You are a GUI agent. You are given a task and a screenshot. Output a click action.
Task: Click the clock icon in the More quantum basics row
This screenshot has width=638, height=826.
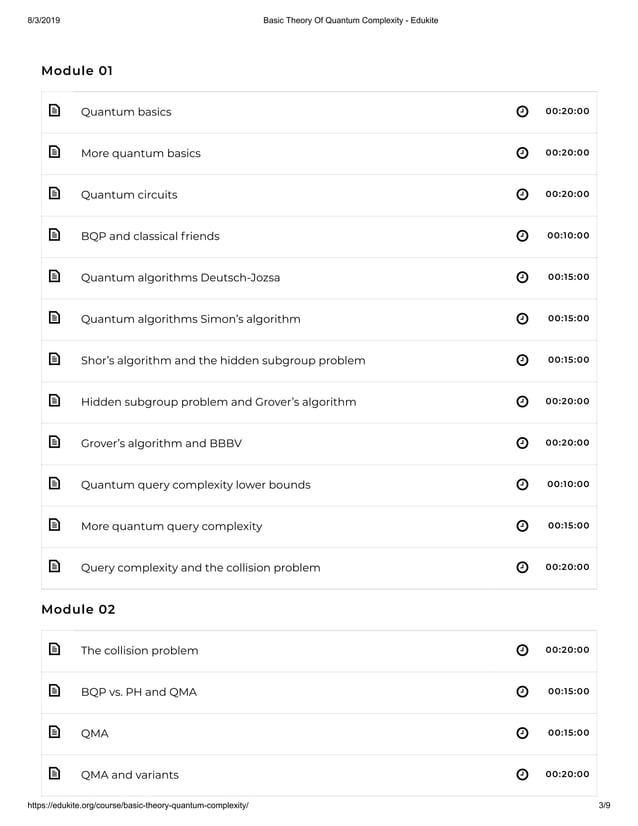pyautogui.click(x=522, y=153)
